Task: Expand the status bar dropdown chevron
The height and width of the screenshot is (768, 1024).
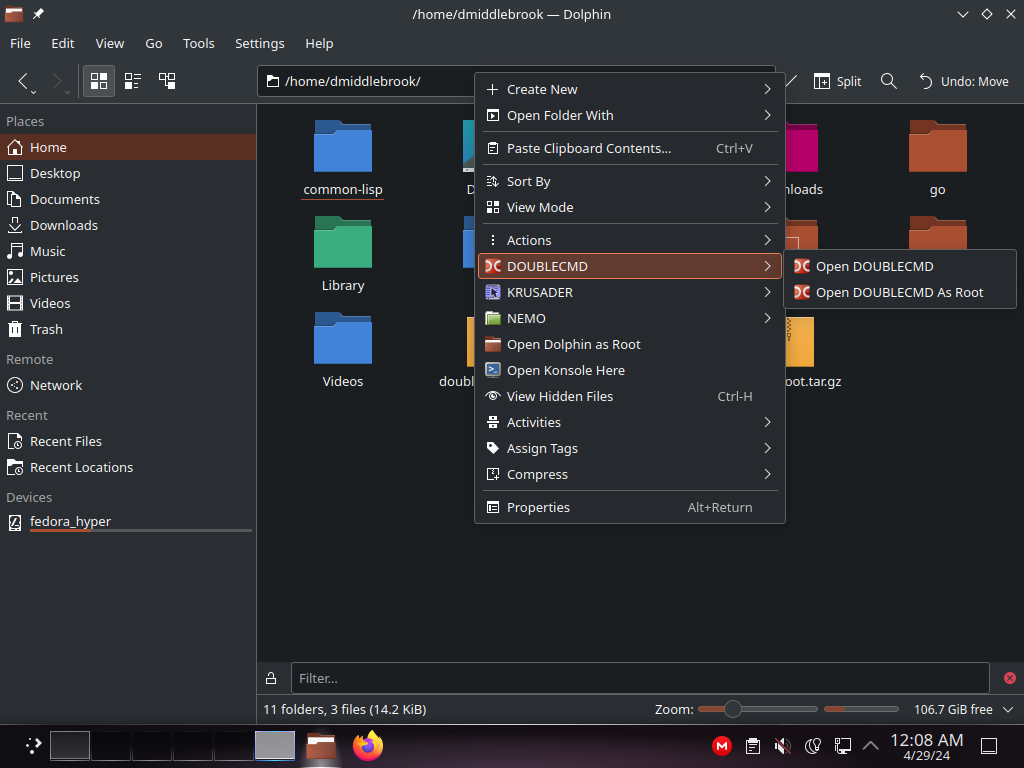Action: point(1008,709)
